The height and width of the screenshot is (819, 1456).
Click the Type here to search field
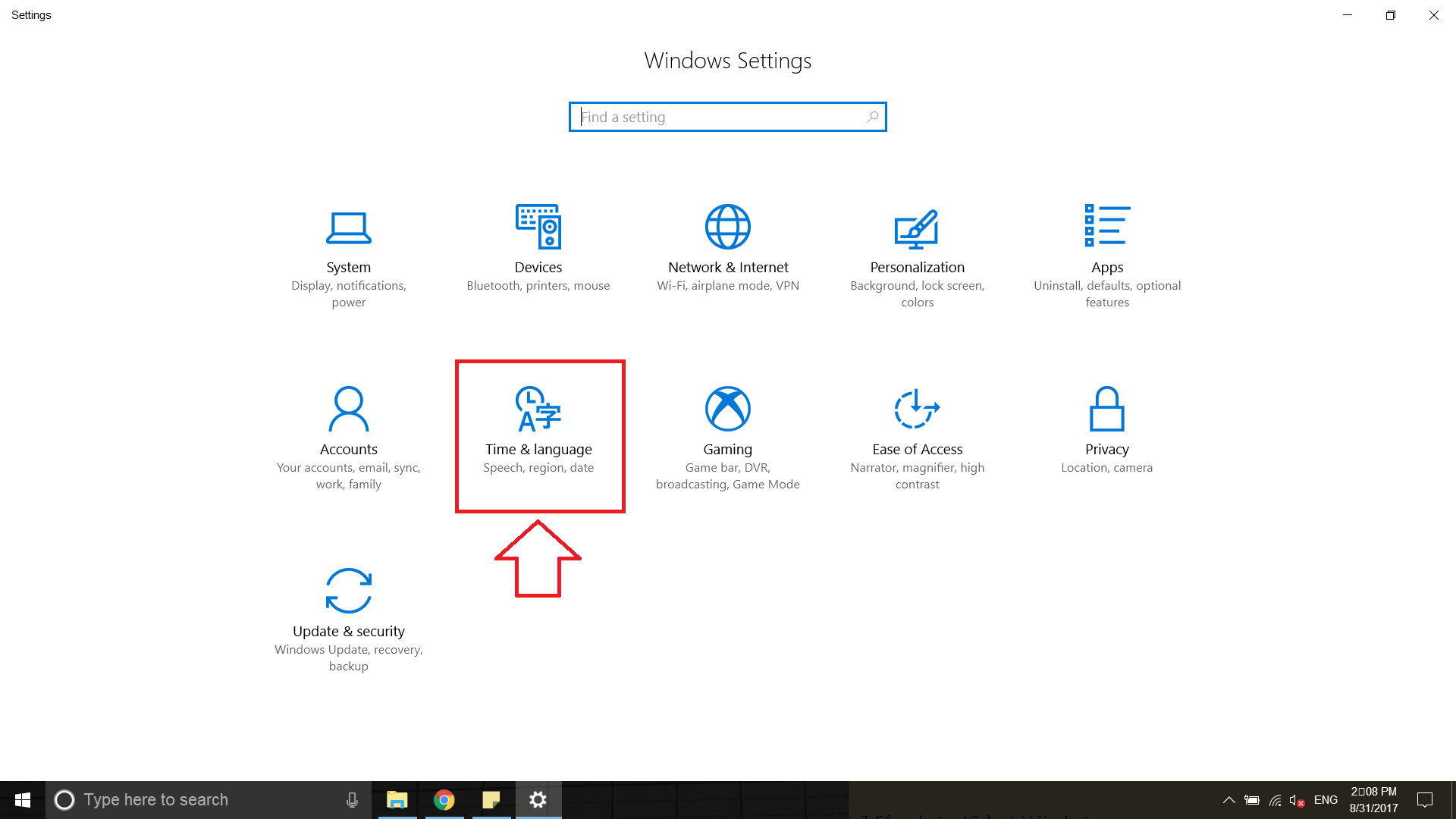[x=190, y=799]
